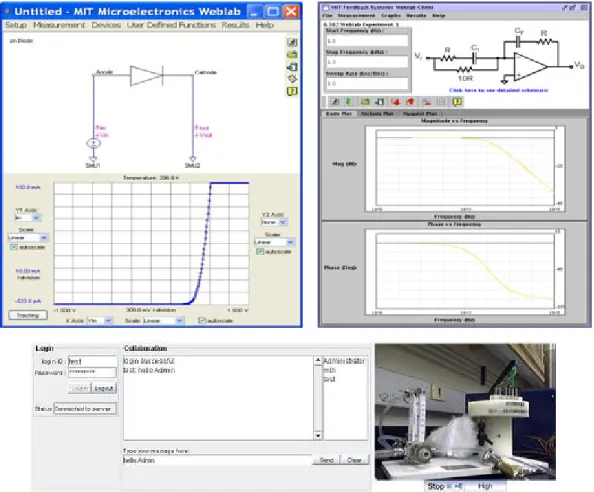Click blue-red graph icon in Feedback toolbar
Viewport: 594px width, 492px height.
427,102
